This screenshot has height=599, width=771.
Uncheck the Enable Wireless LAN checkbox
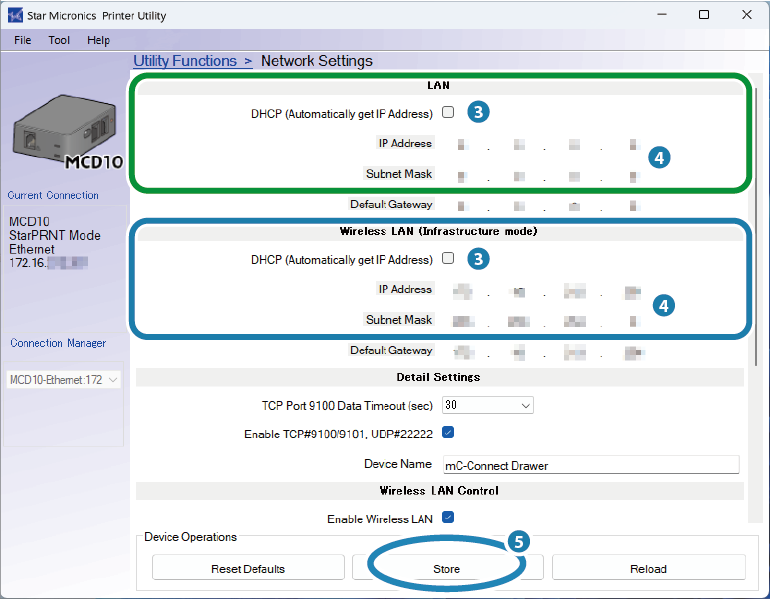448,518
